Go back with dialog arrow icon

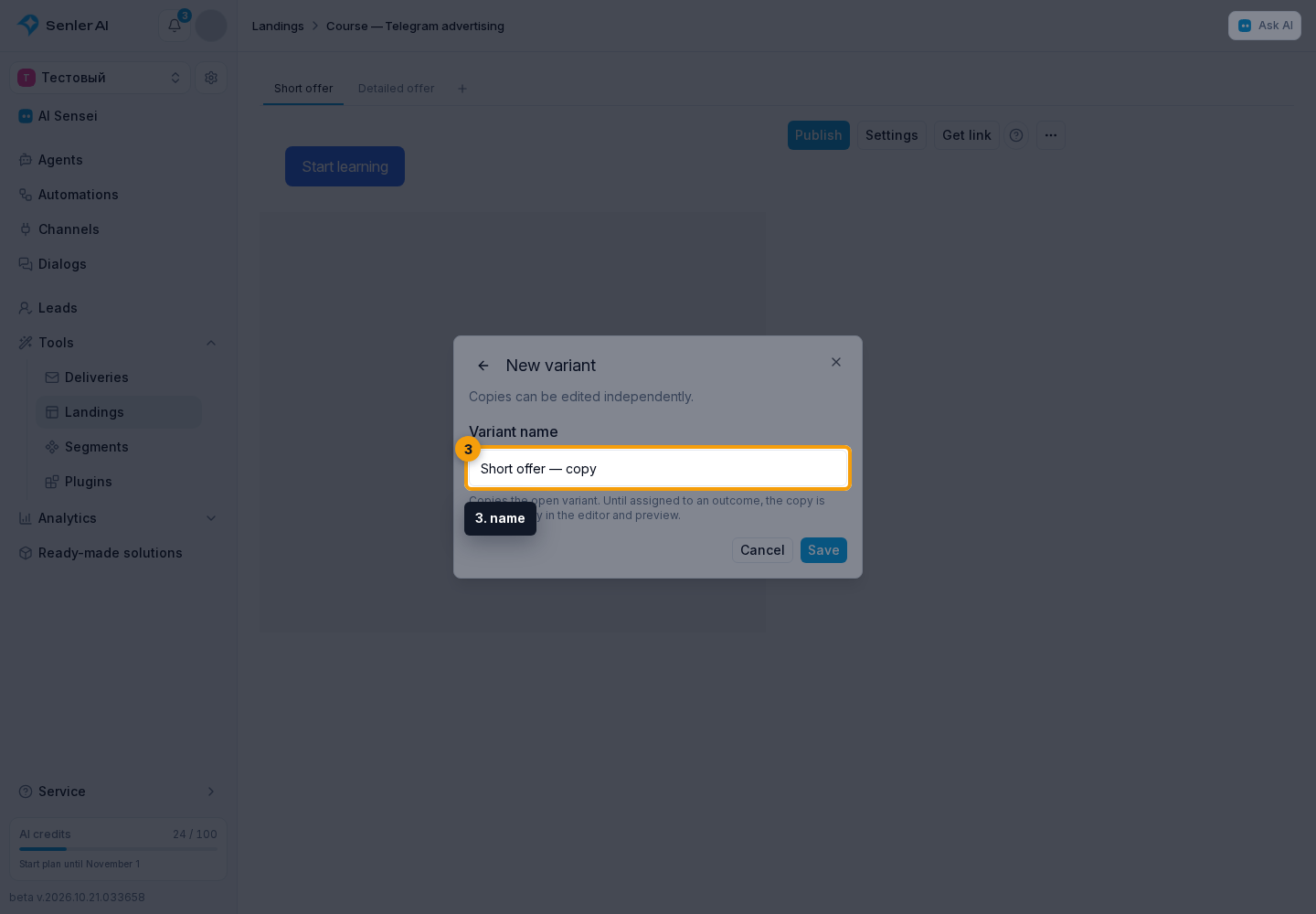tap(483, 366)
